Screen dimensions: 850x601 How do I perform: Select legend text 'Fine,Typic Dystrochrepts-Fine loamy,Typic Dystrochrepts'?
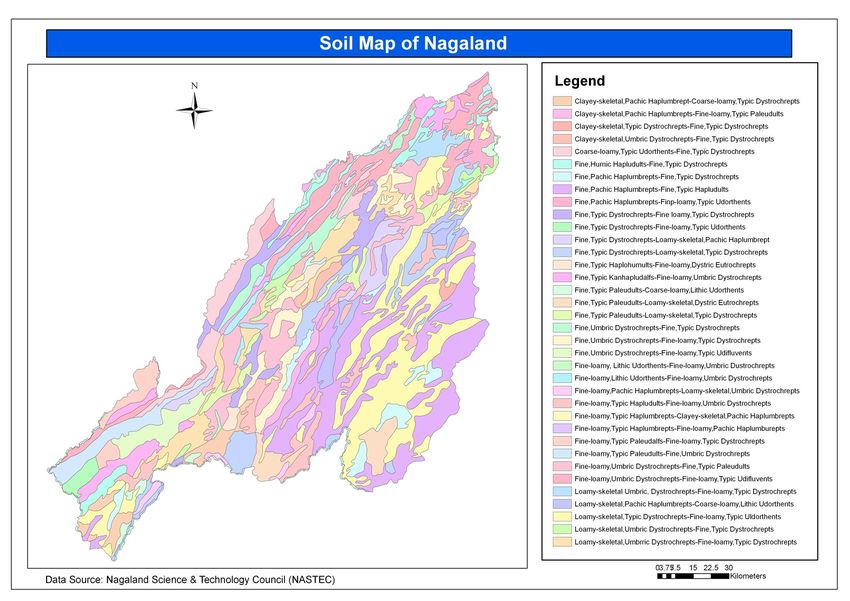tap(665, 215)
